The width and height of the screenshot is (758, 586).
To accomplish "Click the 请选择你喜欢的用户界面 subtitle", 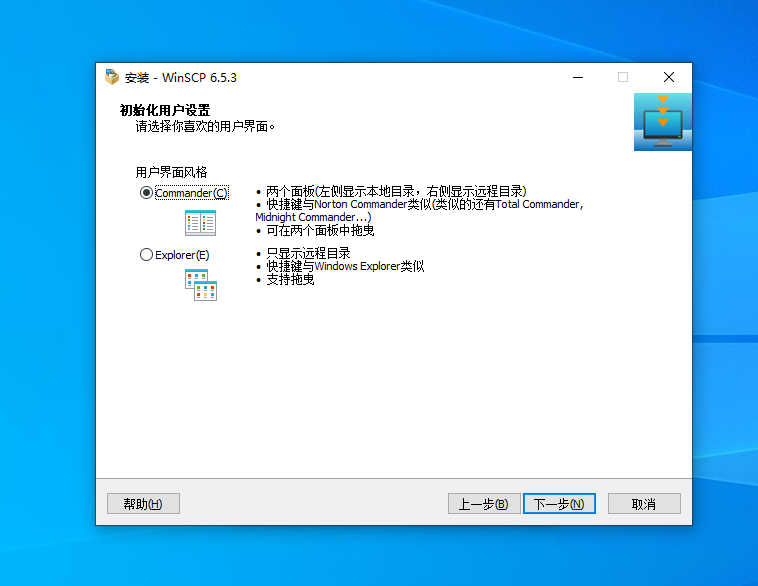I will tap(205, 127).
